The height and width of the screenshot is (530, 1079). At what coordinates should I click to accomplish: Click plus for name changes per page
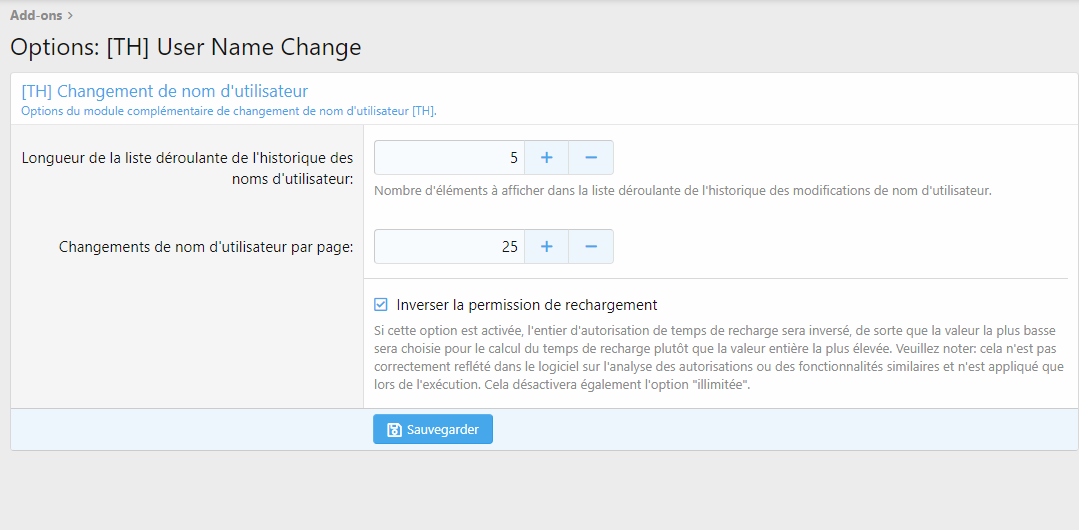coord(546,247)
